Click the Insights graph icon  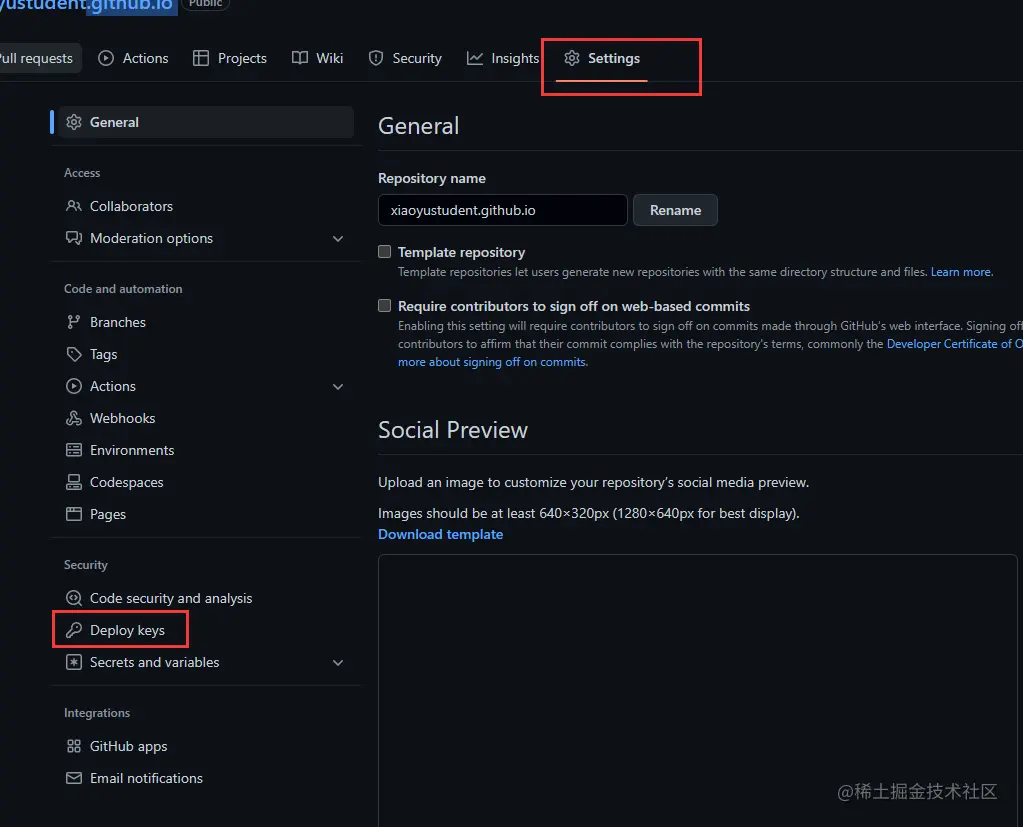point(474,58)
